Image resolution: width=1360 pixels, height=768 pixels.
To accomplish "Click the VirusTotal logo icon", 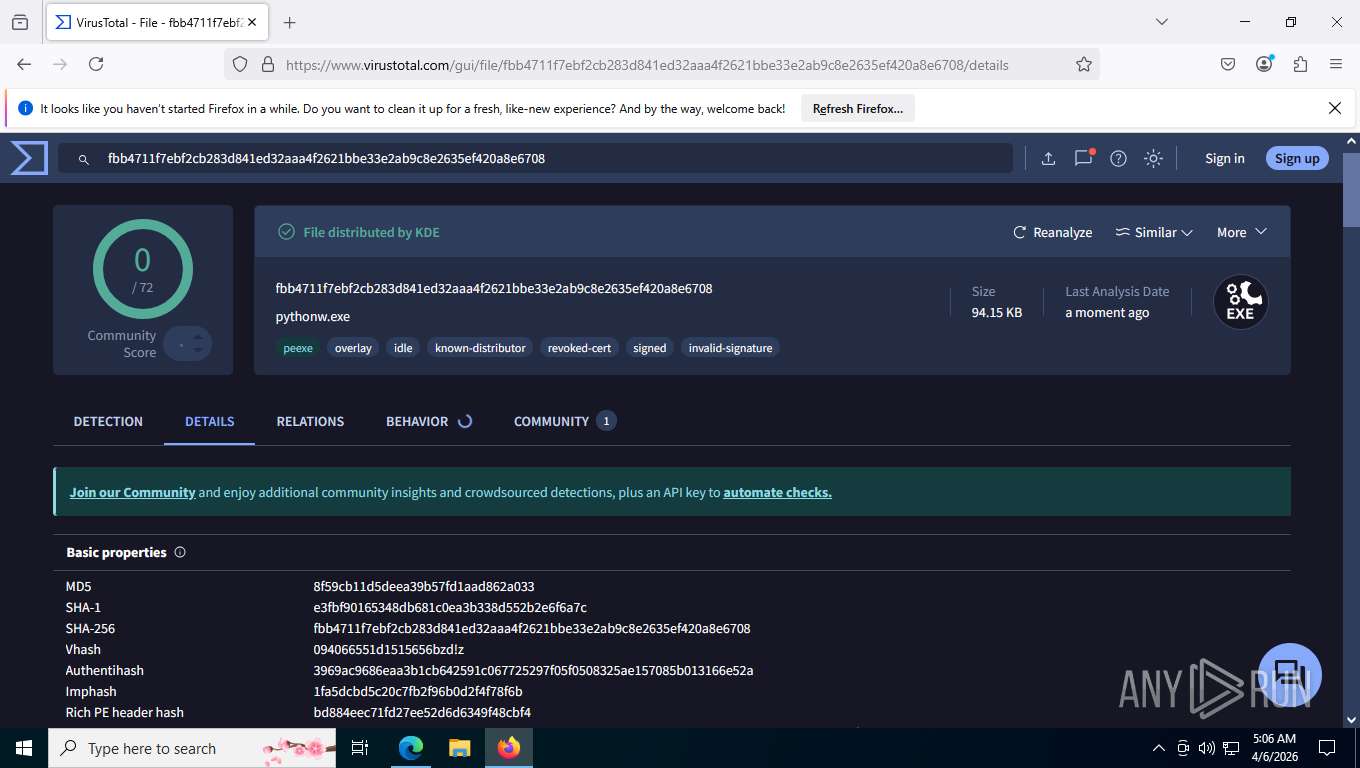I will tap(29, 158).
